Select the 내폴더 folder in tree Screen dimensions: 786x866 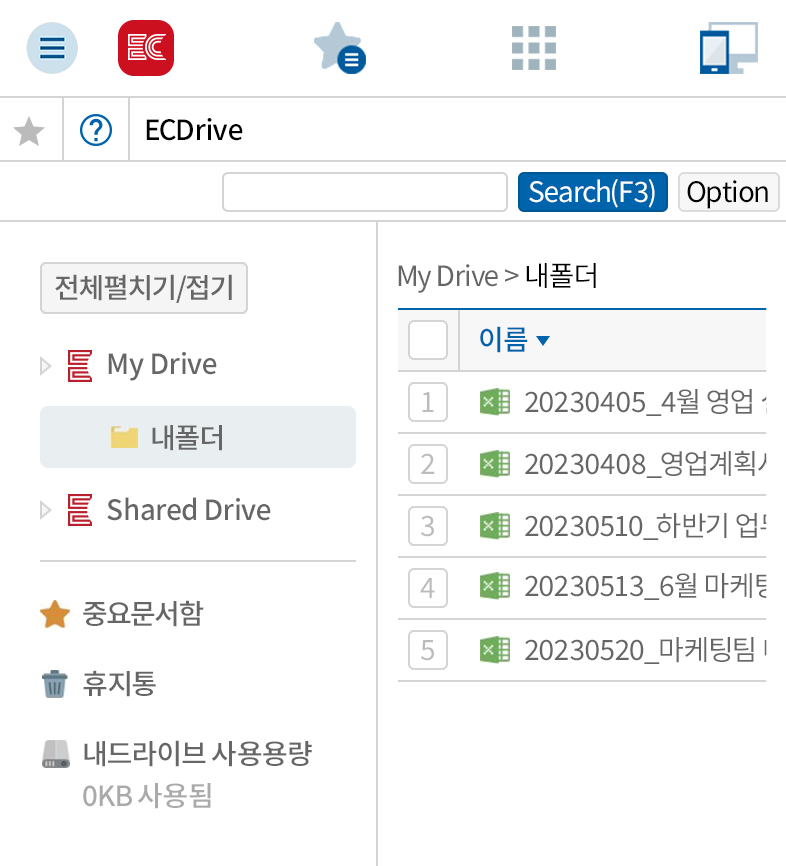tap(198, 437)
